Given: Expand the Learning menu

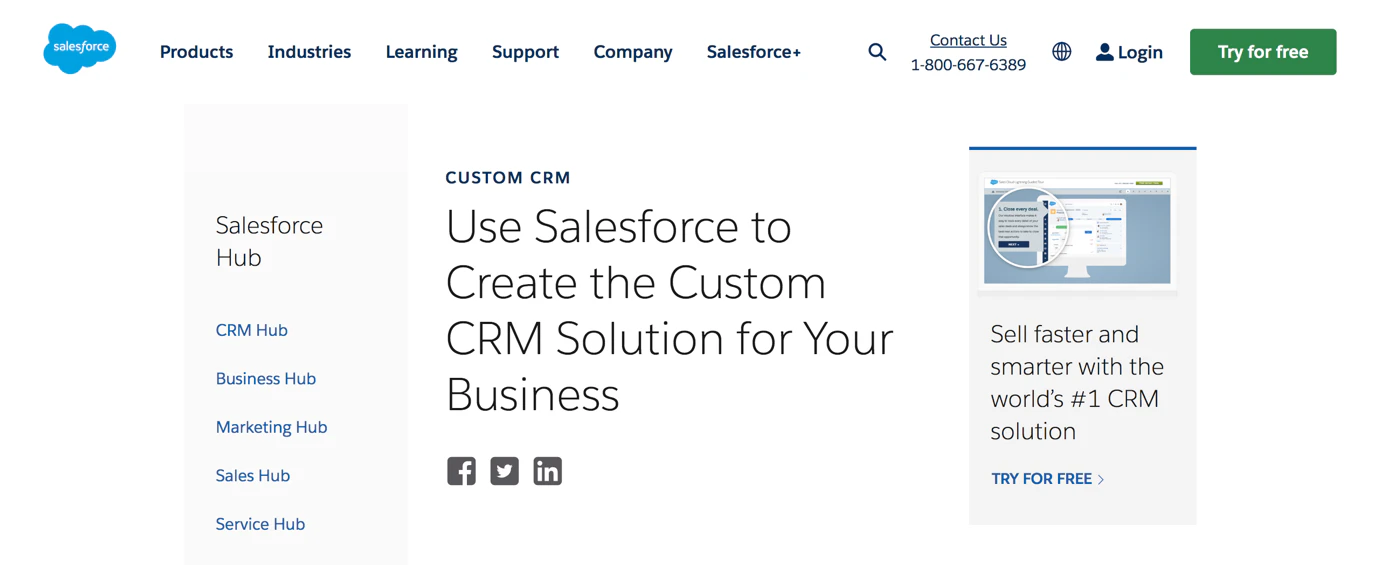Looking at the screenshot, I should tap(421, 52).
